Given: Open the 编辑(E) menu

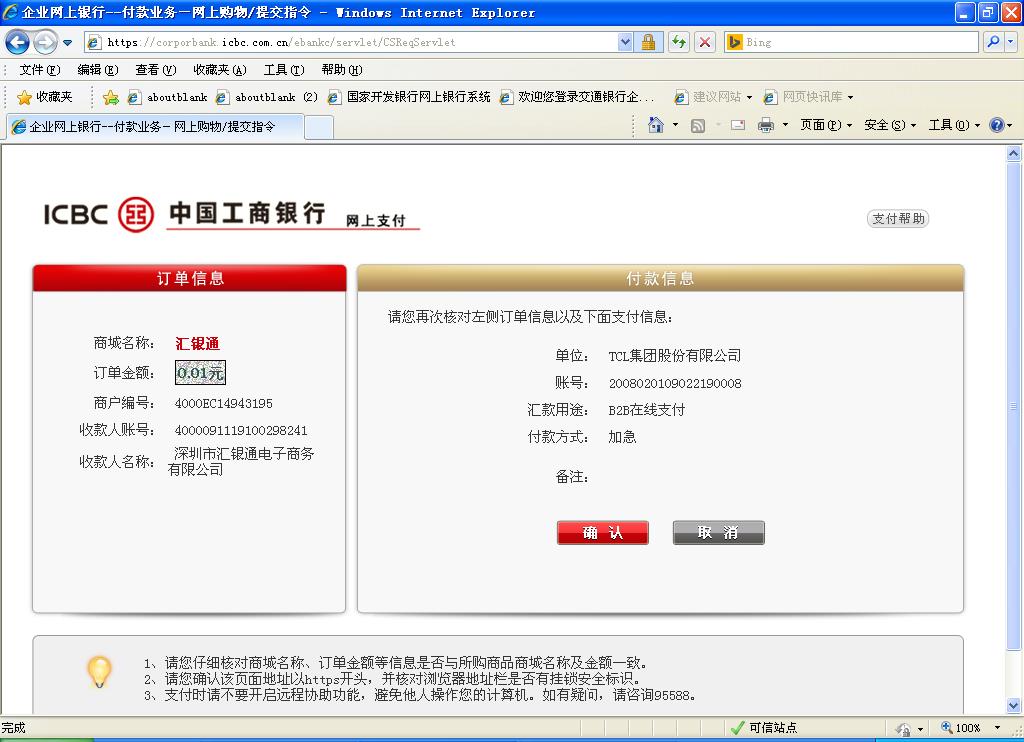Looking at the screenshot, I should [98, 69].
